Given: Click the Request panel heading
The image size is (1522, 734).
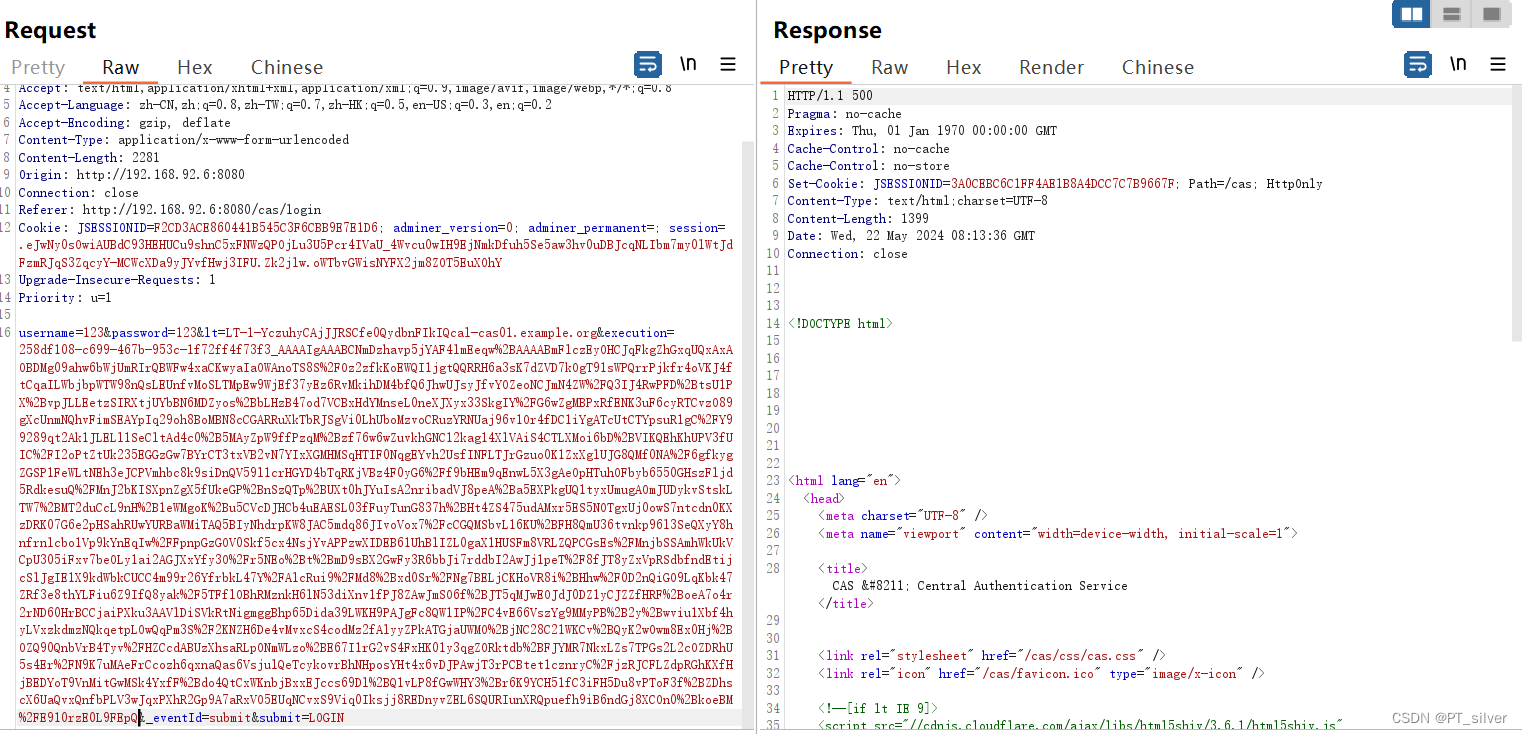Looking at the screenshot, I should (51, 30).
